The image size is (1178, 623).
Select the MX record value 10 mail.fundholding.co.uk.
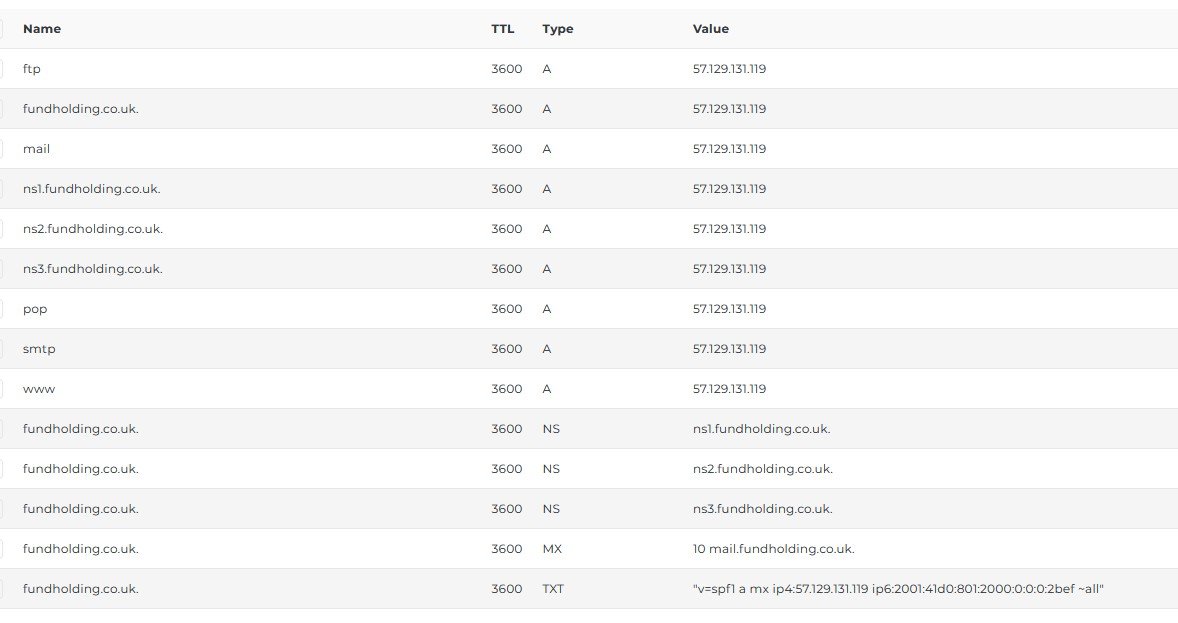(x=774, y=549)
